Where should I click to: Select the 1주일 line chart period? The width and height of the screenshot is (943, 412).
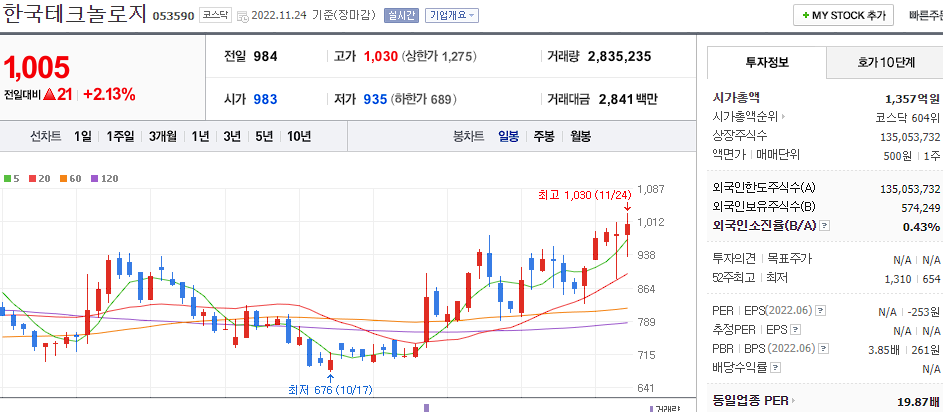[x=120, y=136]
